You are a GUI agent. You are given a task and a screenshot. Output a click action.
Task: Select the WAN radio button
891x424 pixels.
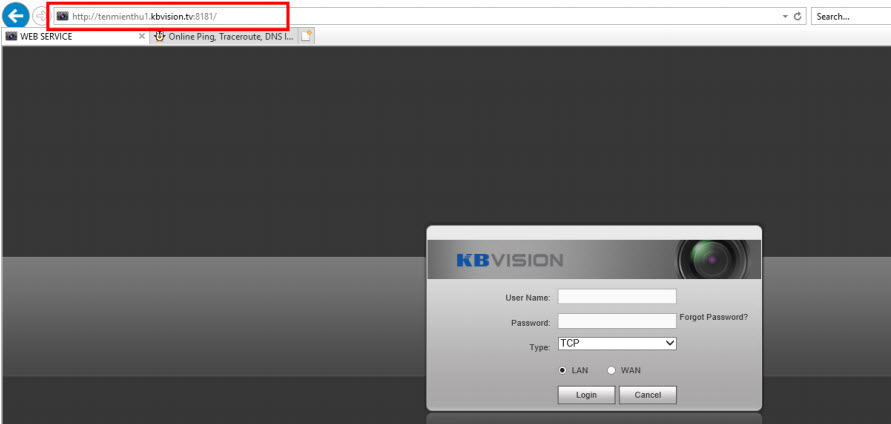(611, 370)
